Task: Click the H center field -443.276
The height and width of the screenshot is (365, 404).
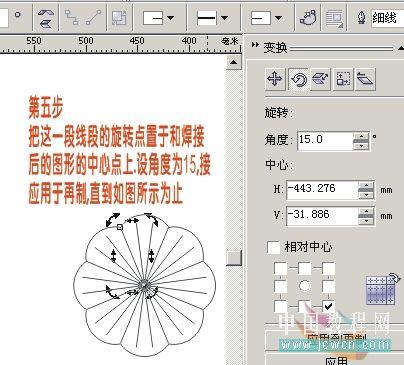Action: click(322, 190)
